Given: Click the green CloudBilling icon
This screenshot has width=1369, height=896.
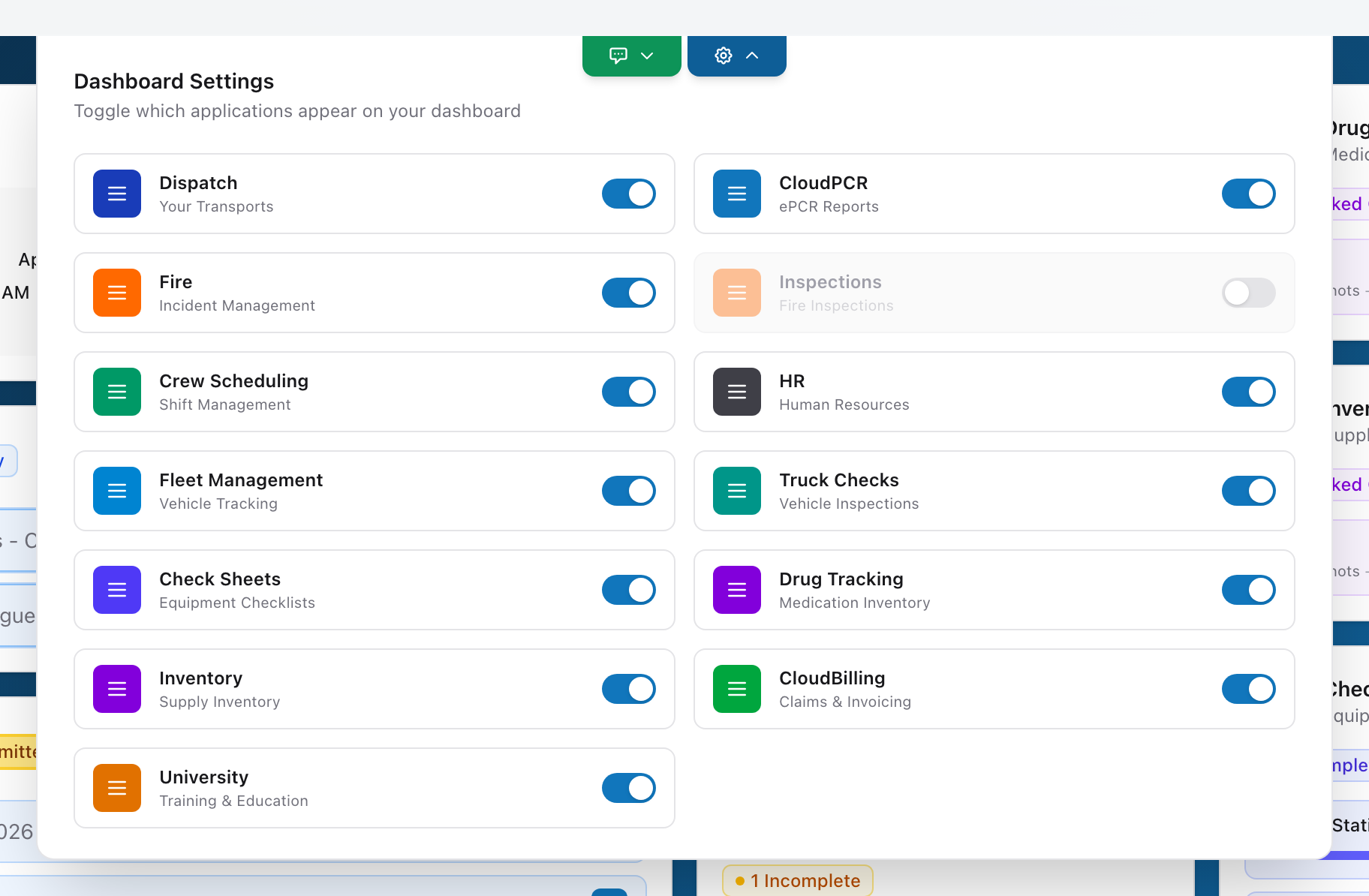Looking at the screenshot, I should pos(737,689).
